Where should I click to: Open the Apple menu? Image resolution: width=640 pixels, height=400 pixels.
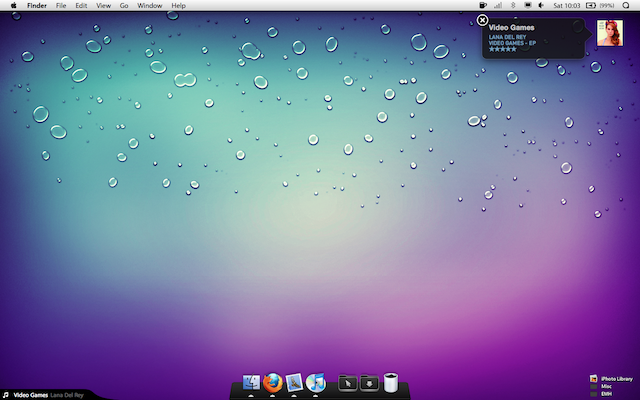(x=13, y=5)
